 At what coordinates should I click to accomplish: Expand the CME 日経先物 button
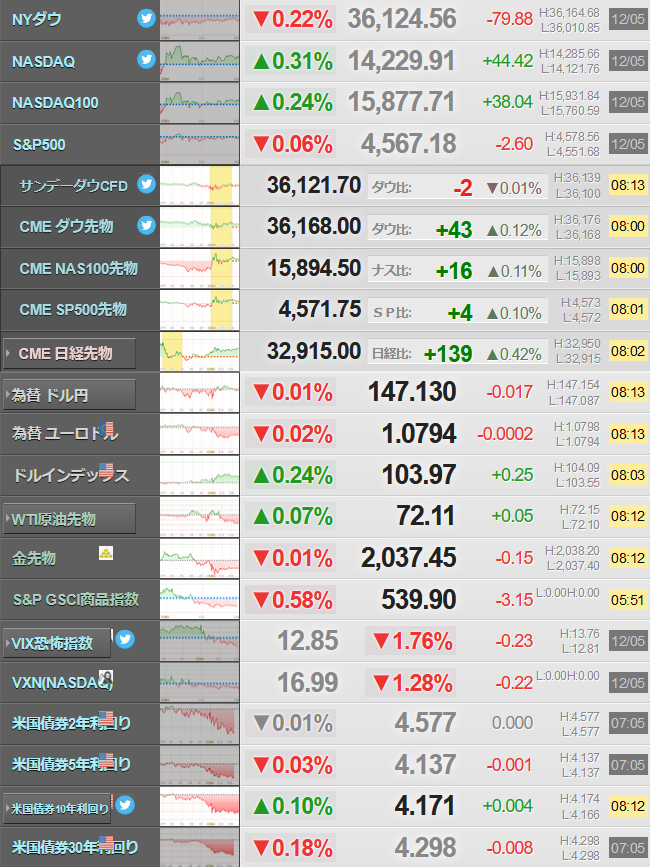tap(69, 353)
